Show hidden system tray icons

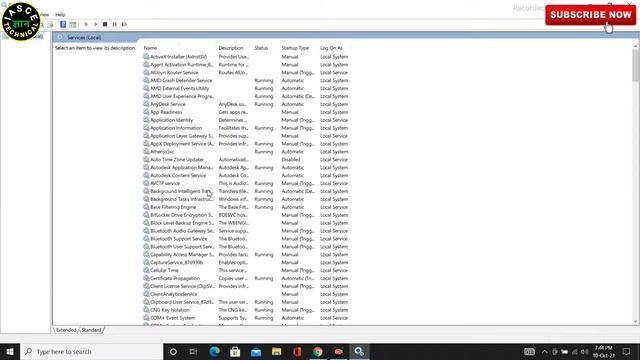[544, 351]
